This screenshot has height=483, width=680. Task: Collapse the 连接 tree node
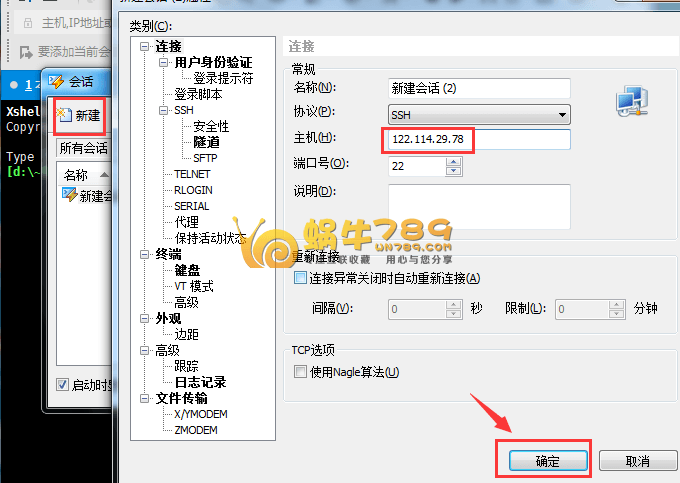coord(146,46)
